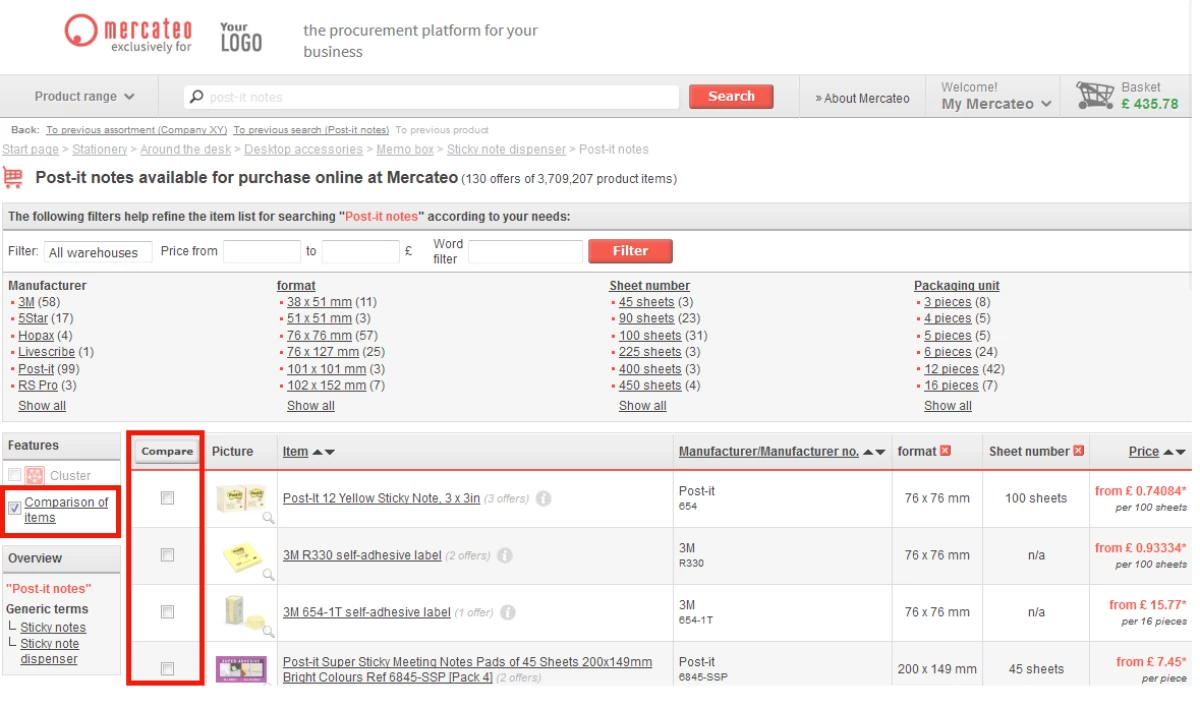Go to Stationery in the breadcrumb
Viewport: 1200px width, 709px height.
click(100, 150)
